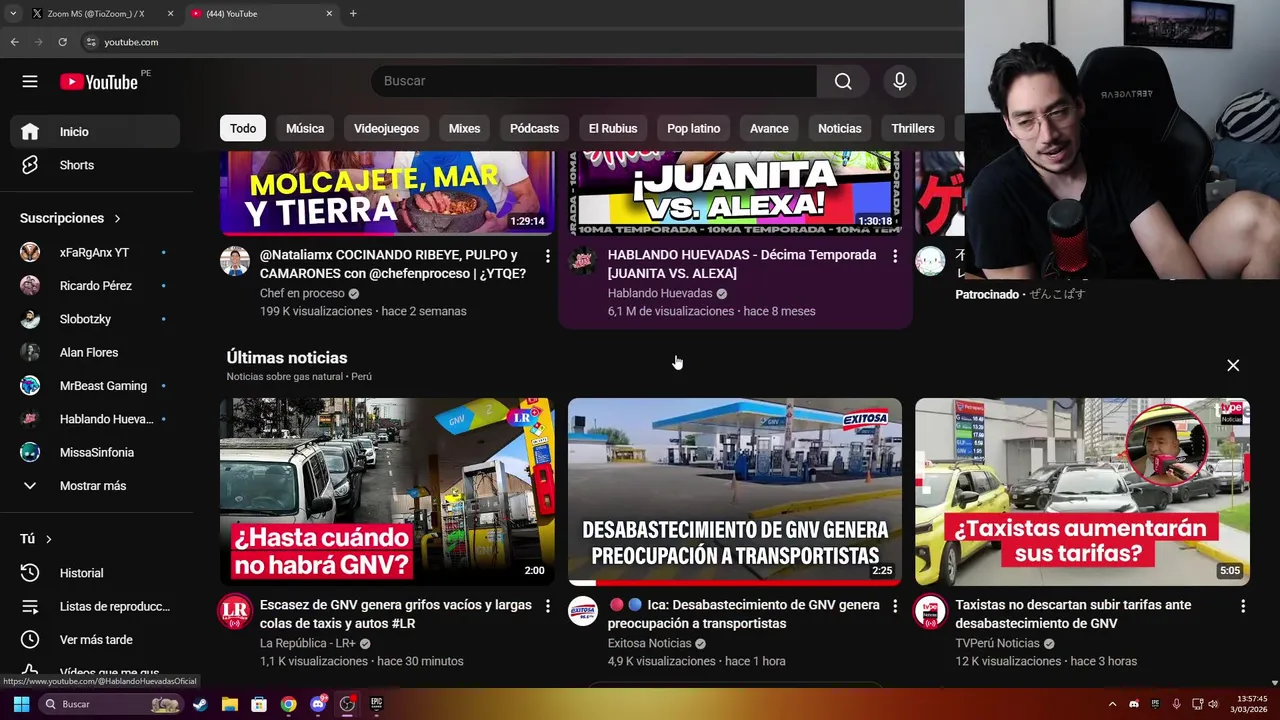Image resolution: width=1280 pixels, height=720 pixels.
Task: Click the Buscar YouTube search field
Action: (x=594, y=81)
